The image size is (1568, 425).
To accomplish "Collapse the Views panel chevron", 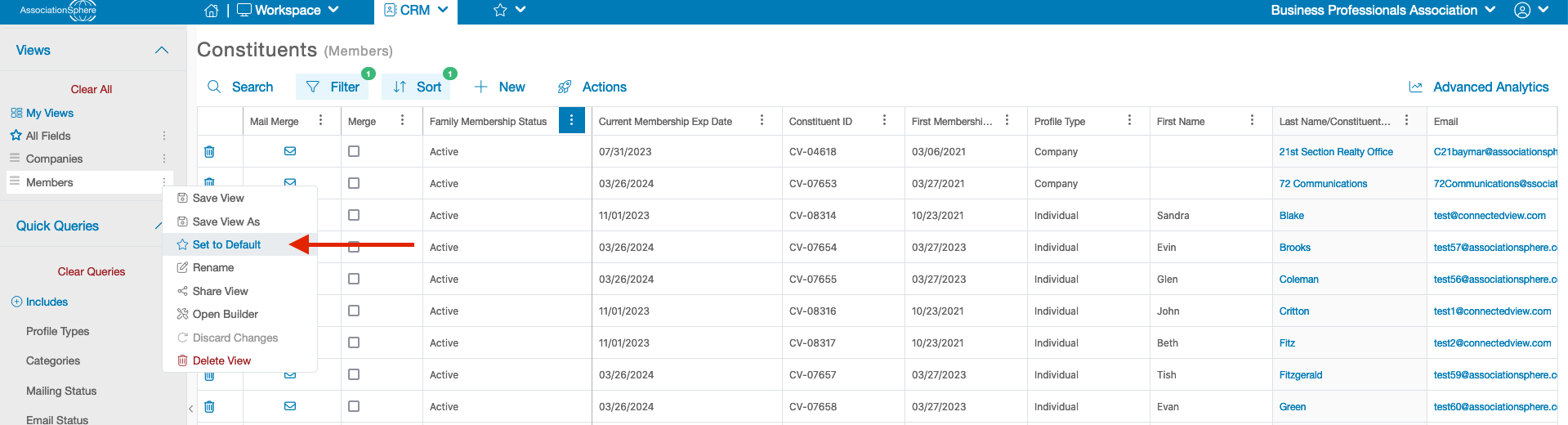I will click(x=162, y=51).
